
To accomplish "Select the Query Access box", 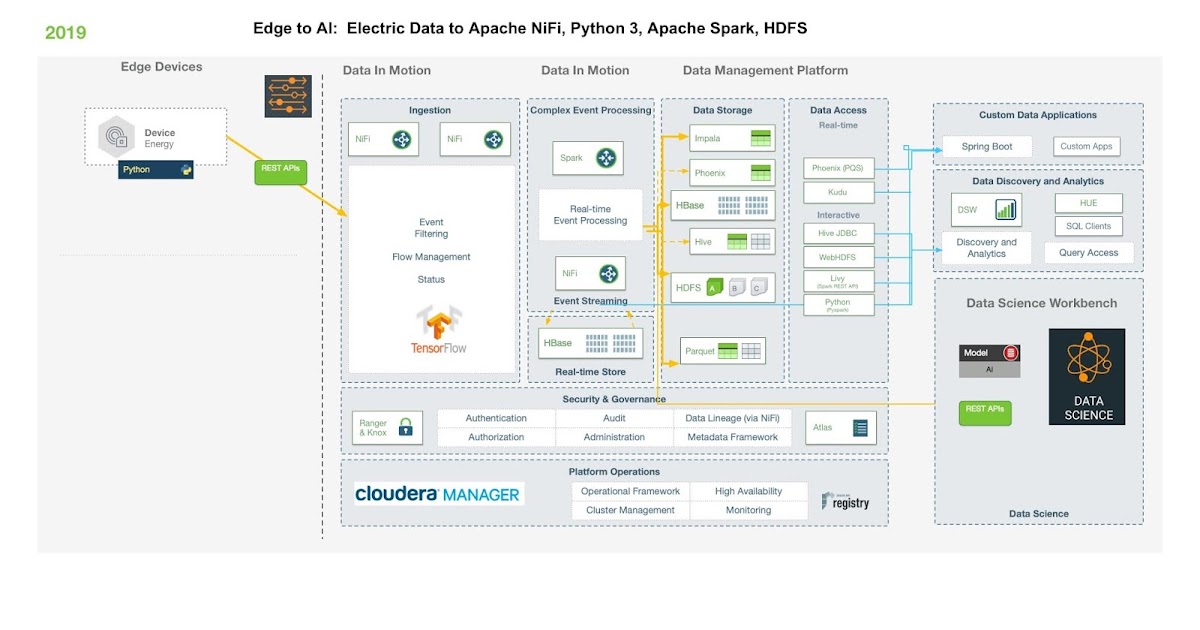I will click(x=1088, y=252).
